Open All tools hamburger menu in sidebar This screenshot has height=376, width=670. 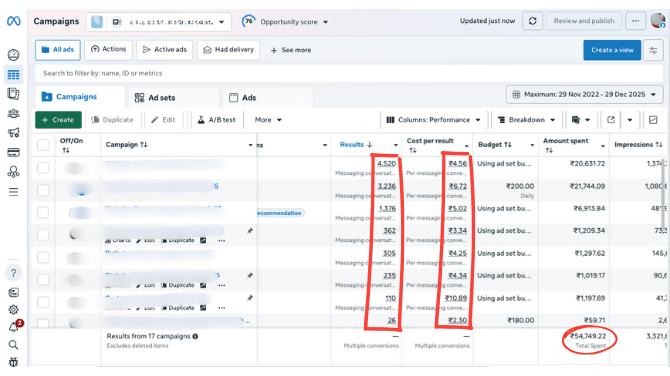[14, 192]
